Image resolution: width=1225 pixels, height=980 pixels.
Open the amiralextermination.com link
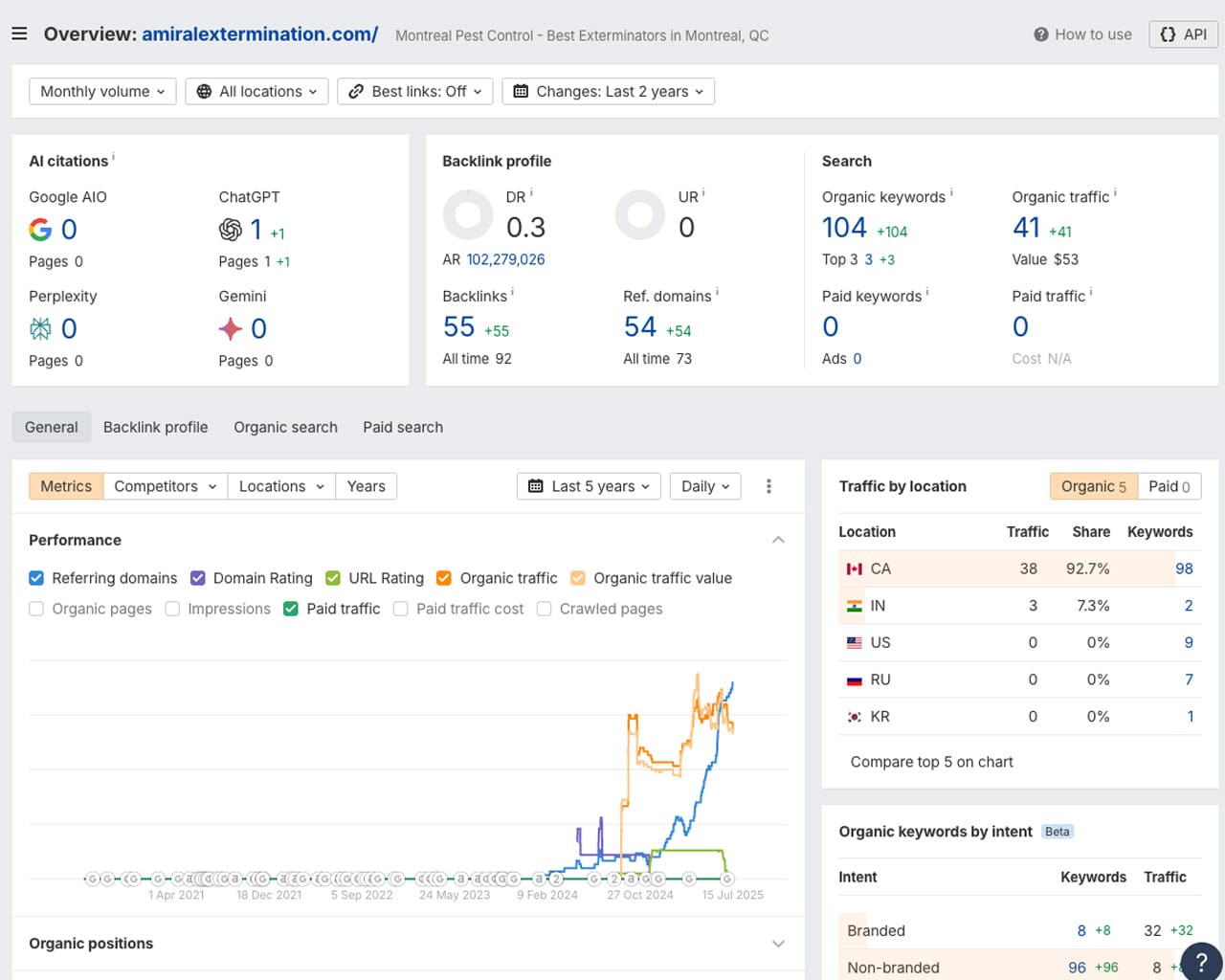point(259,34)
